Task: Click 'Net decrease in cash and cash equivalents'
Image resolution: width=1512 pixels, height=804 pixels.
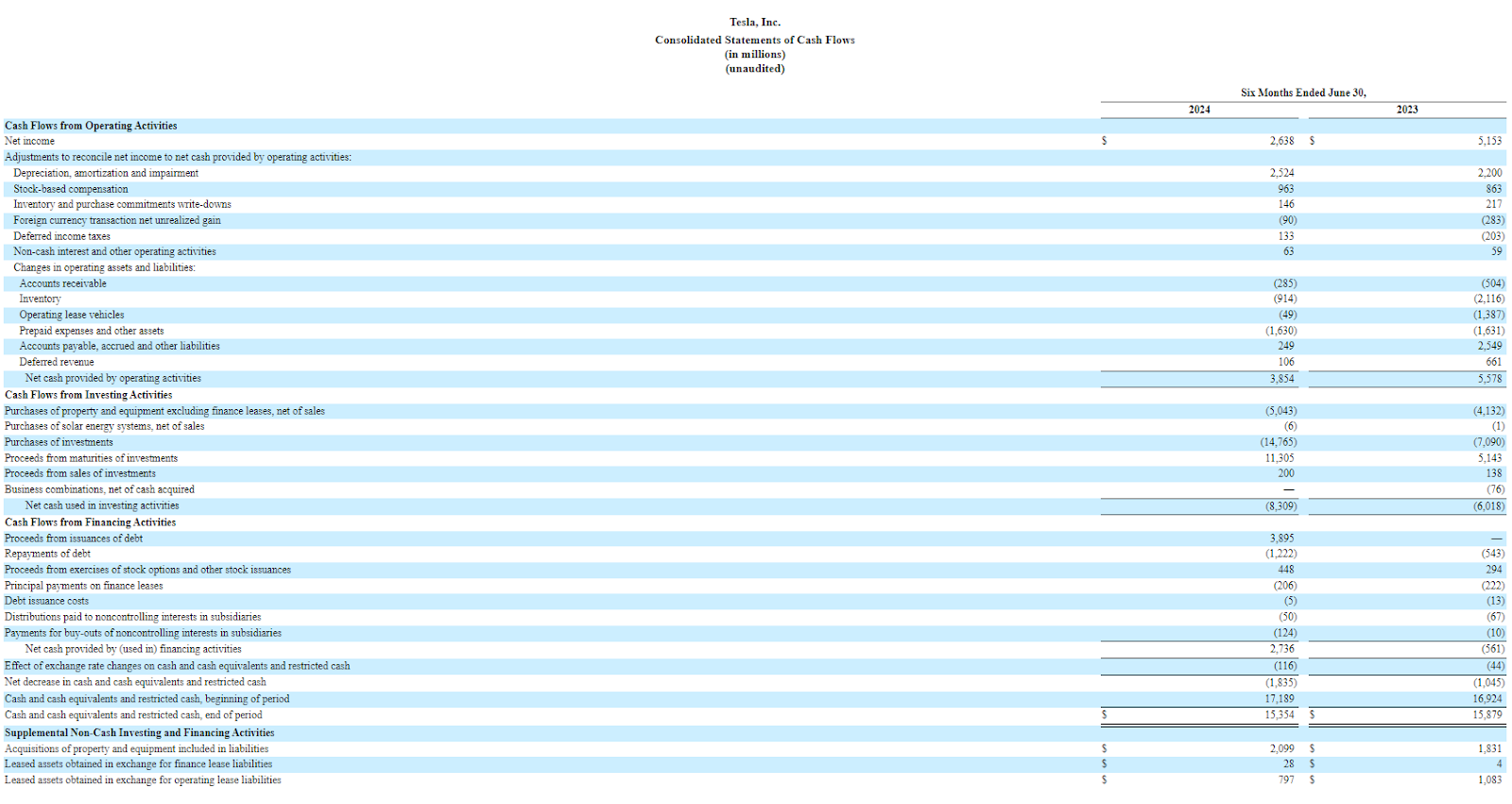Action: pos(135,682)
